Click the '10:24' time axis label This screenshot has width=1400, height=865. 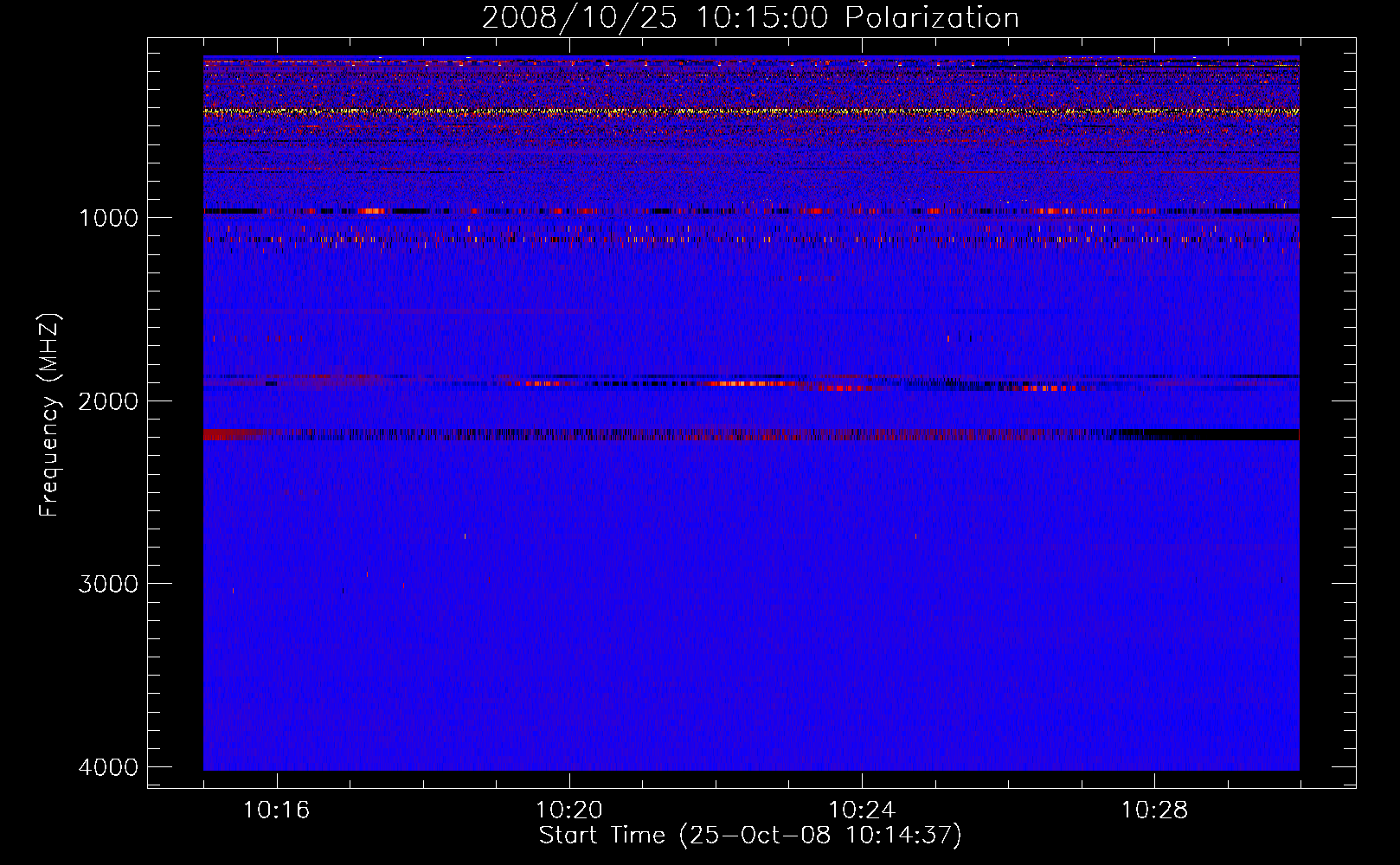(862, 811)
